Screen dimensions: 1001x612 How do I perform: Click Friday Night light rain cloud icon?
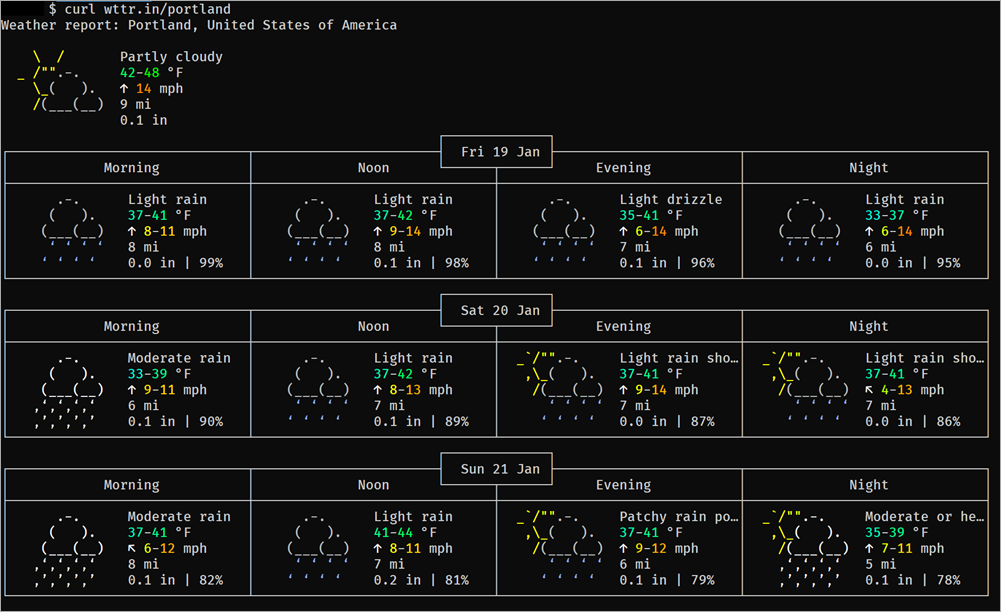pos(809,230)
